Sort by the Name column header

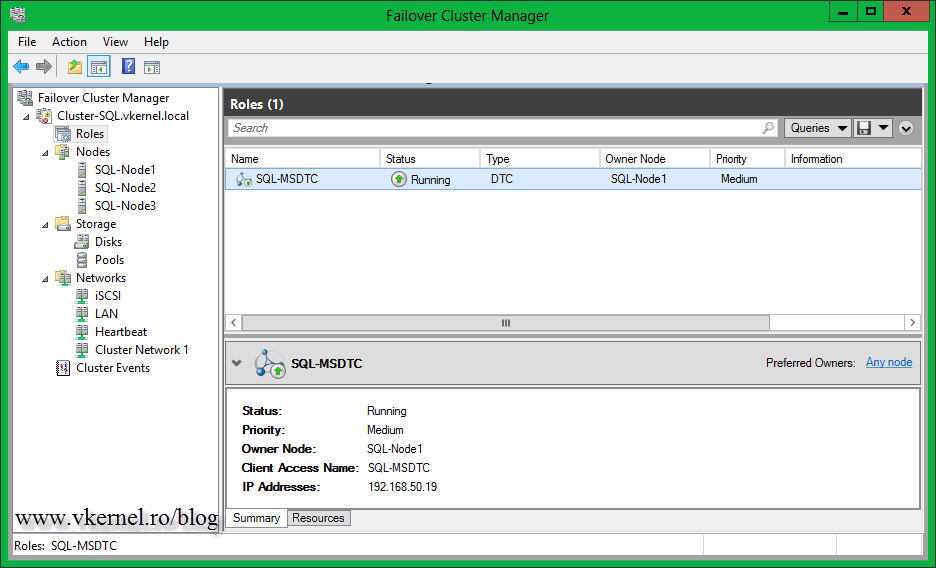[303, 159]
